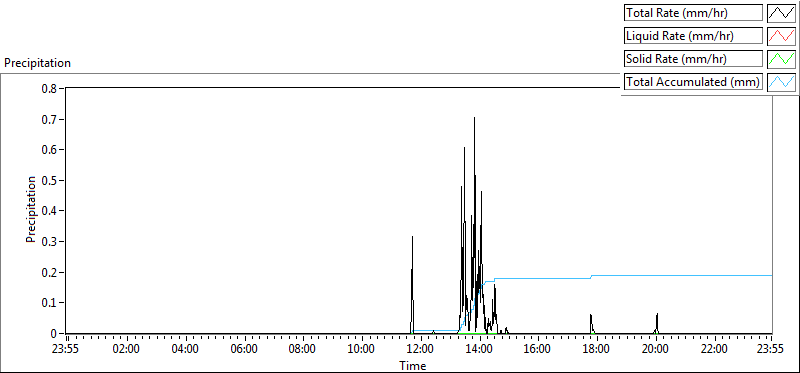Image resolution: width=800 pixels, height=373 pixels.
Task: Click the highest black rate peak near 0.7
Action: (x=474, y=118)
